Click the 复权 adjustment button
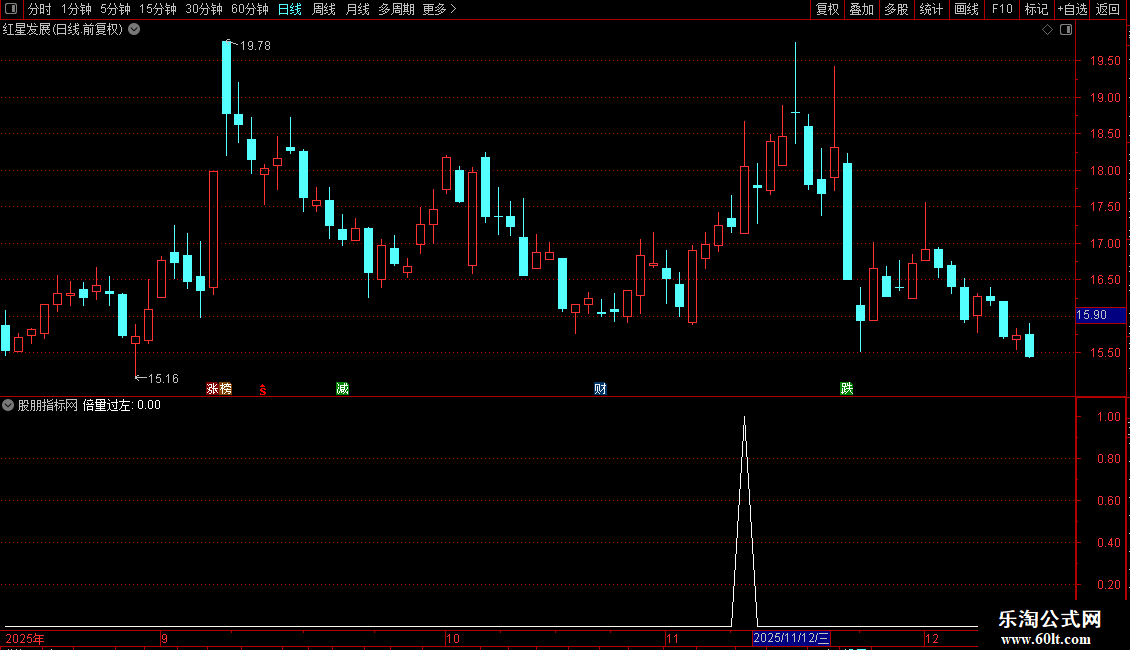1130x650 pixels. point(827,9)
